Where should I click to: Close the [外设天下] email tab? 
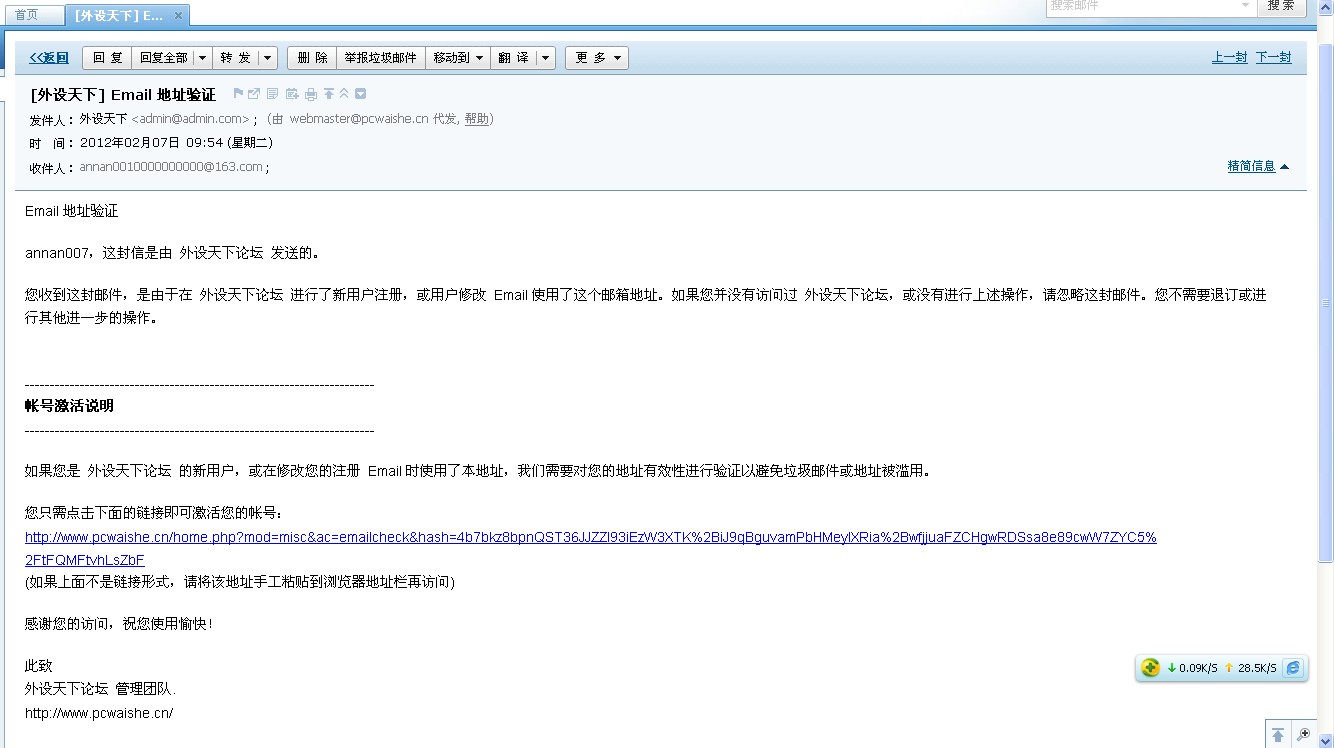[x=178, y=16]
